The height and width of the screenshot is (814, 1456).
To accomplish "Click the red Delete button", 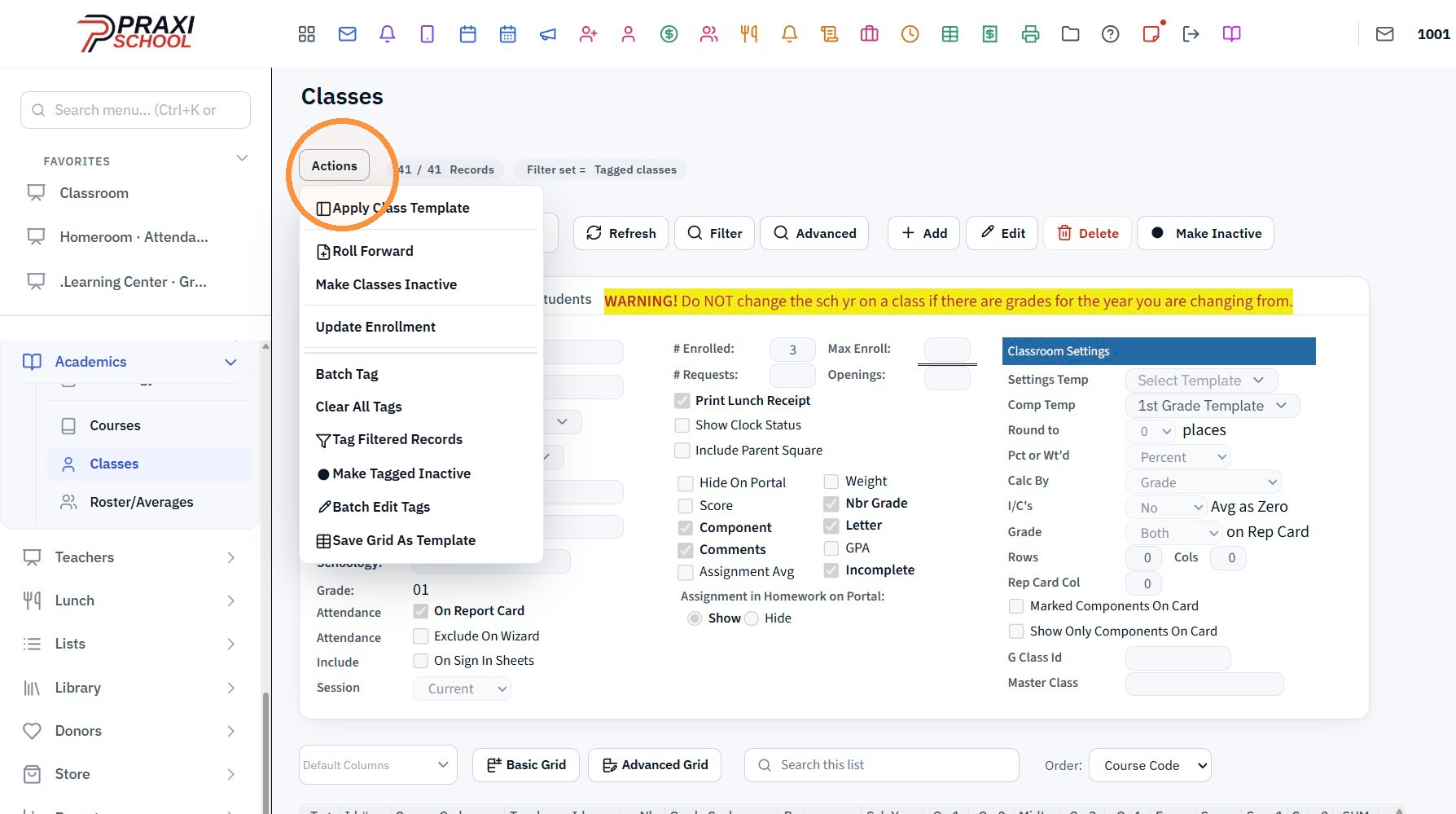I will point(1088,233).
